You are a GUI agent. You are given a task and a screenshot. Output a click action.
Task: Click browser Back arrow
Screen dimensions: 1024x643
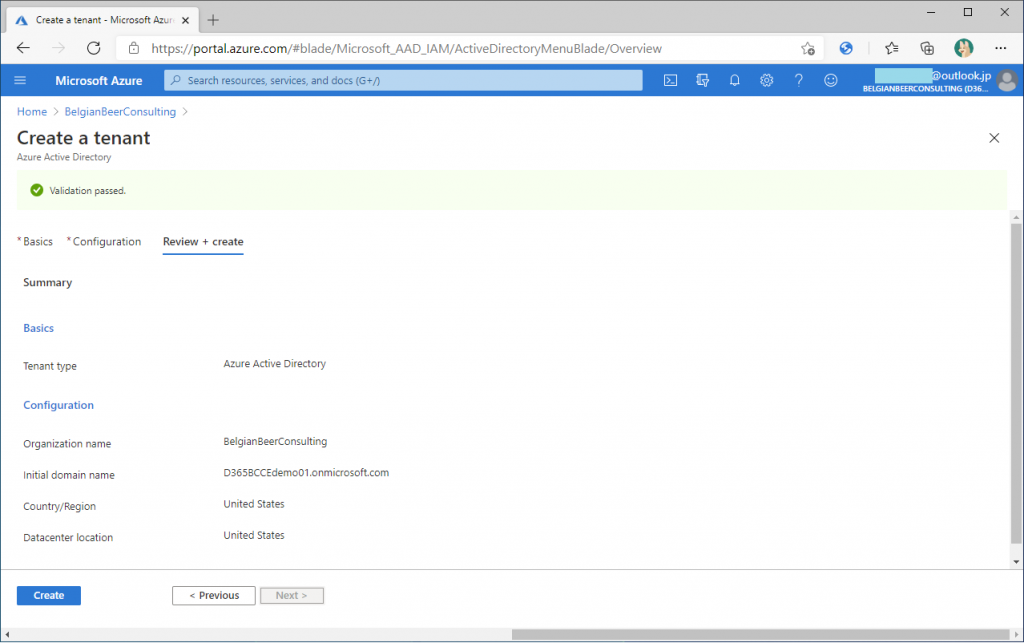point(24,48)
